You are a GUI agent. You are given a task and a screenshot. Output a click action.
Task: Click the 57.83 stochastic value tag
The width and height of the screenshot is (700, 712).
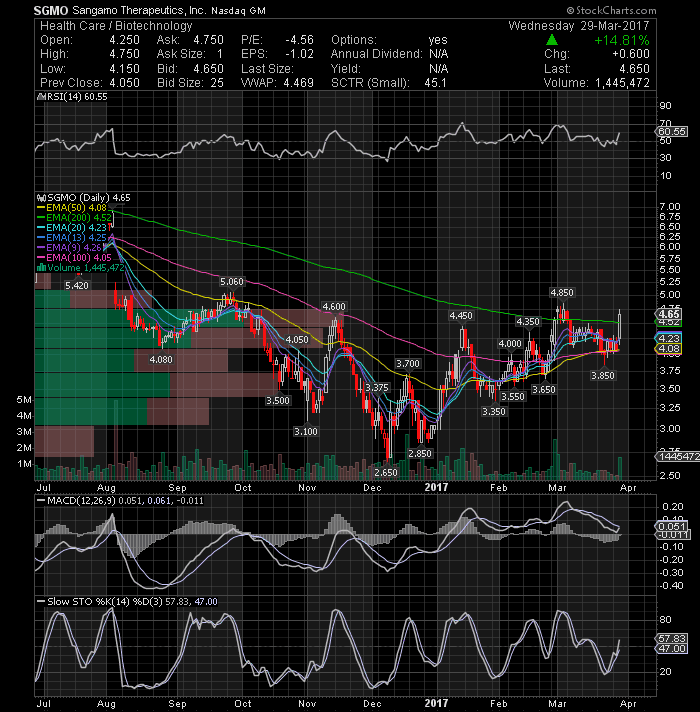point(672,638)
